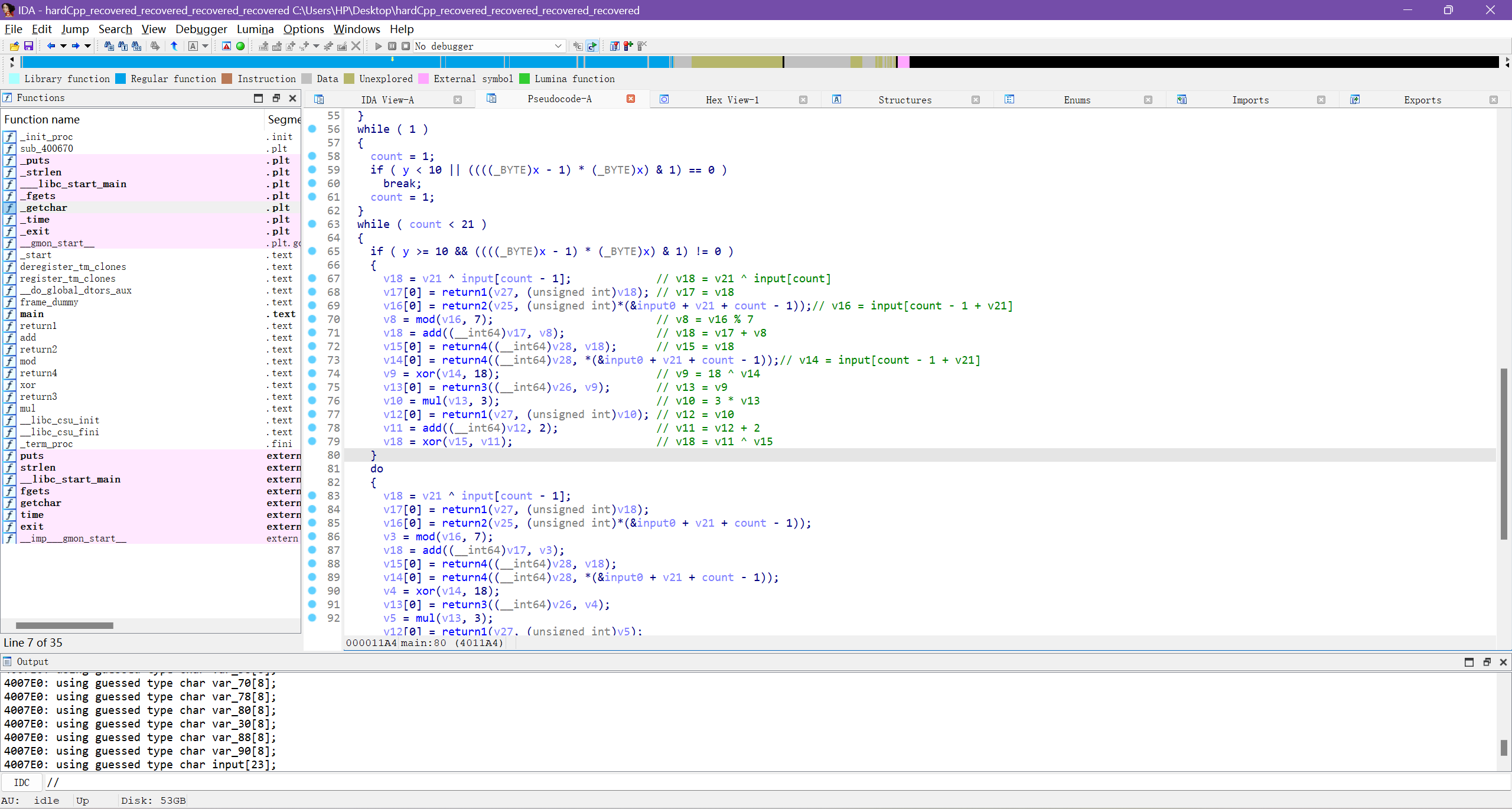Click the pause process button

(x=392, y=46)
